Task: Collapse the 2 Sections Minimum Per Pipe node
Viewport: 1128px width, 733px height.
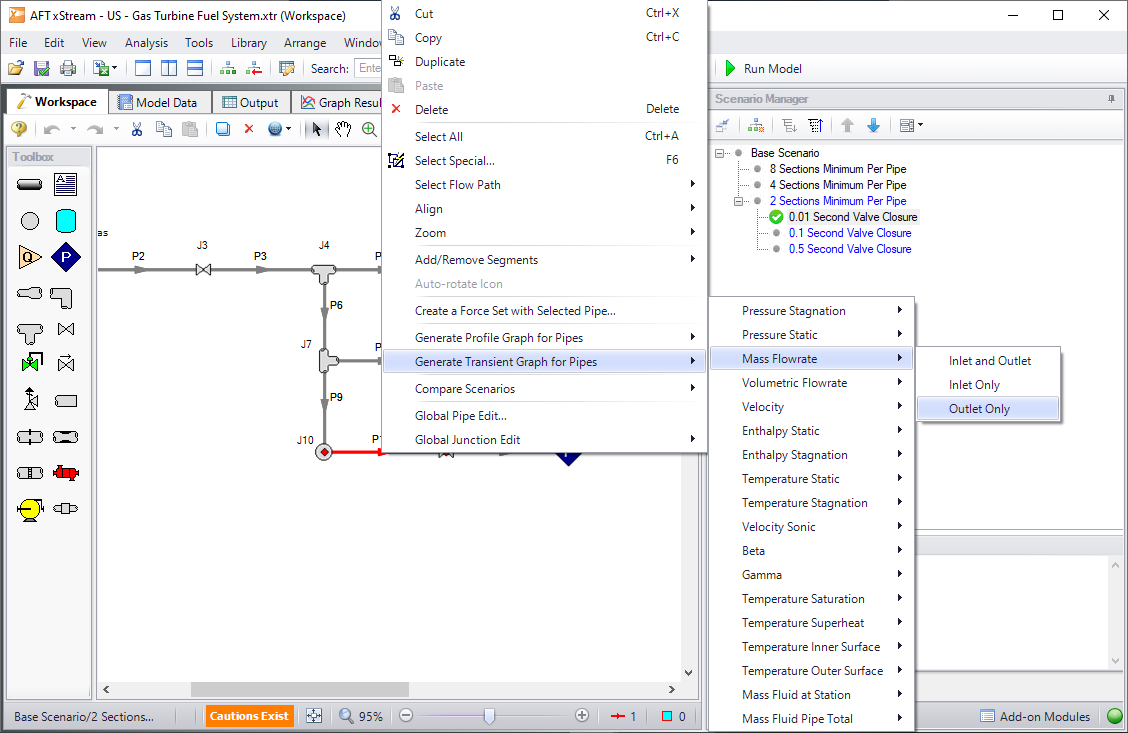Action: tap(739, 201)
